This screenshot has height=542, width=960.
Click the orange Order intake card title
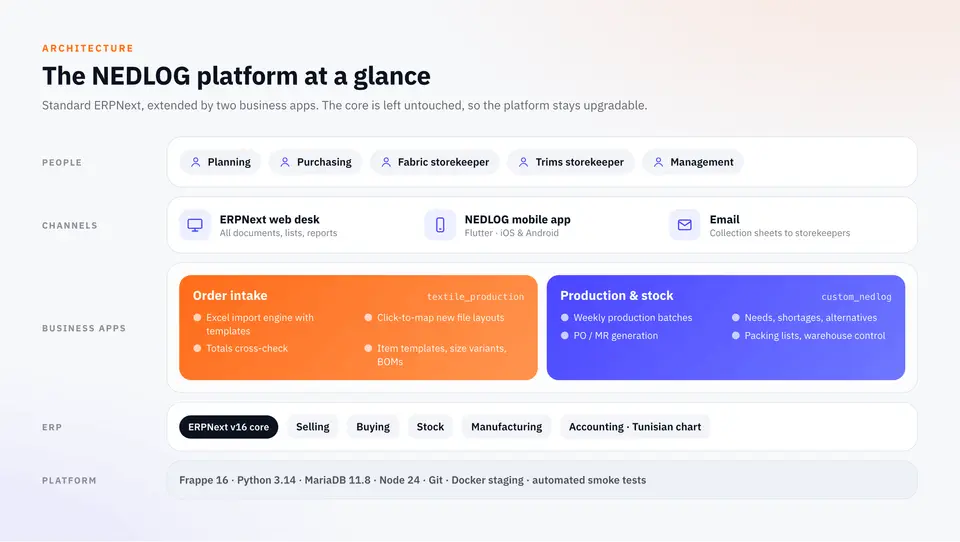pos(230,296)
